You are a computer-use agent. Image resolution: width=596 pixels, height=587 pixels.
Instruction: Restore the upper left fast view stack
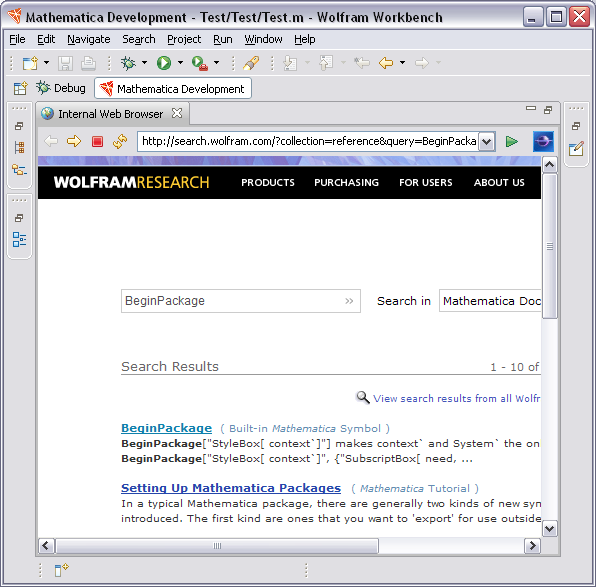pyautogui.click(x=19, y=126)
